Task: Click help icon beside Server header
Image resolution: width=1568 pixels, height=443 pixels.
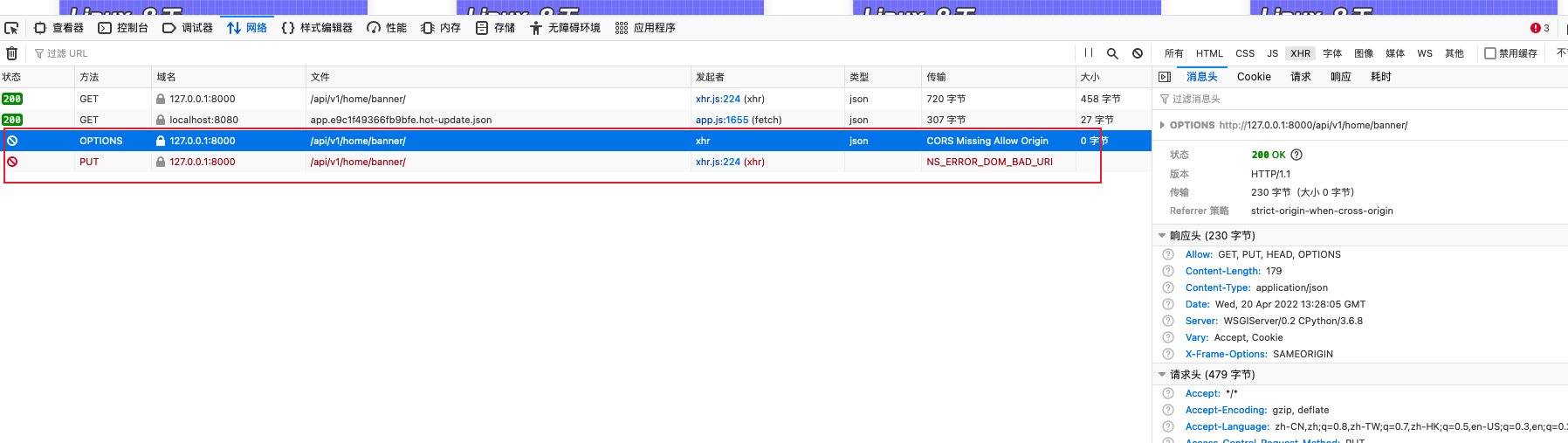Action: [x=1168, y=321]
